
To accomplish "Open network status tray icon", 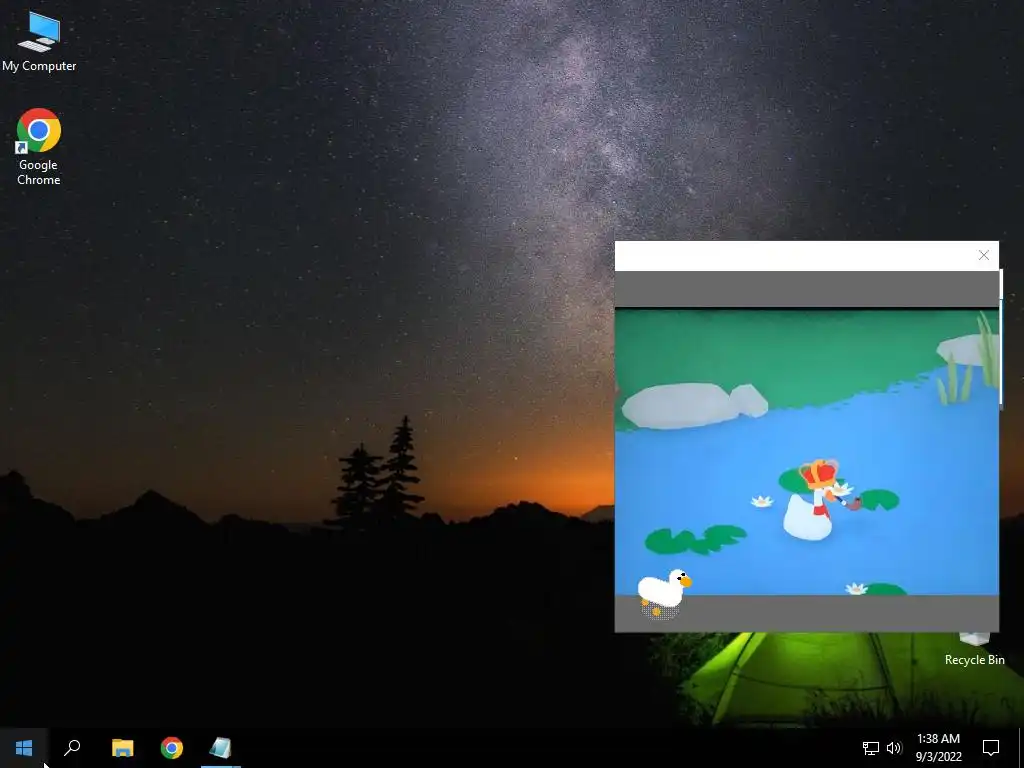I will click(x=871, y=748).
